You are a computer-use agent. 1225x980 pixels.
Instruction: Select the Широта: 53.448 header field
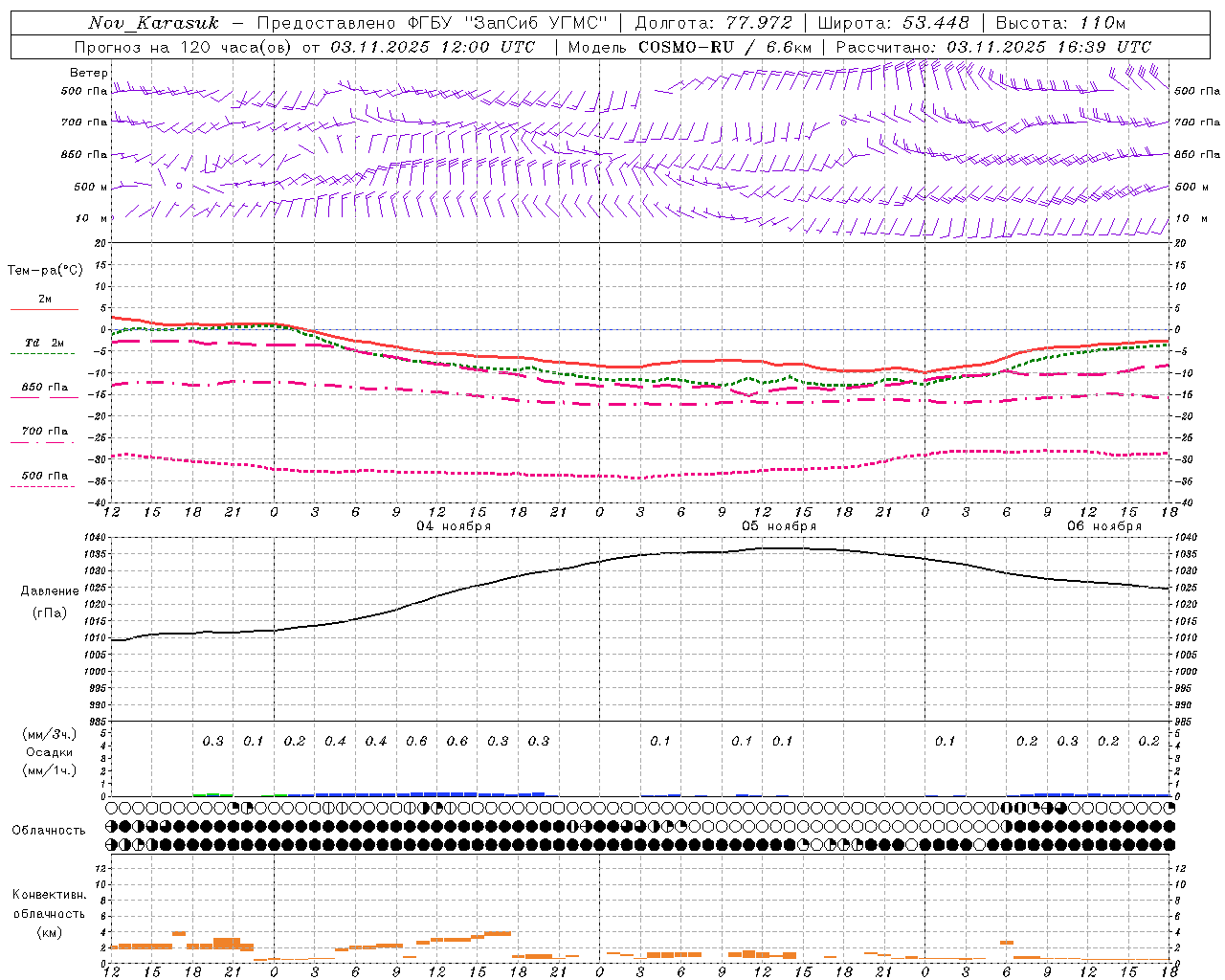click(x=894, y=23)
